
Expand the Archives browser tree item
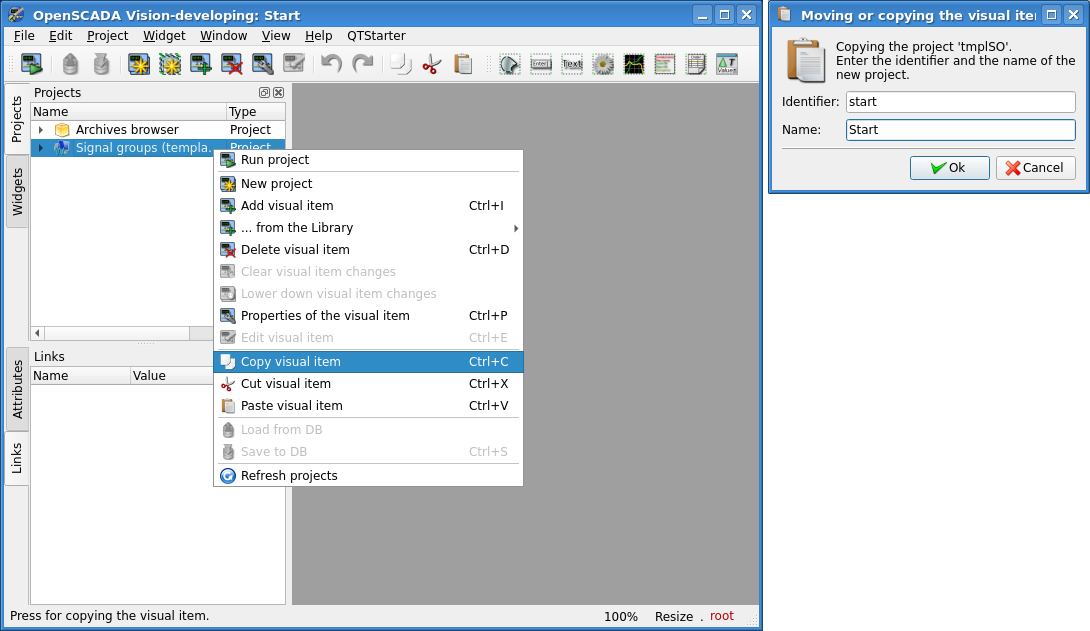coord(41,130)
